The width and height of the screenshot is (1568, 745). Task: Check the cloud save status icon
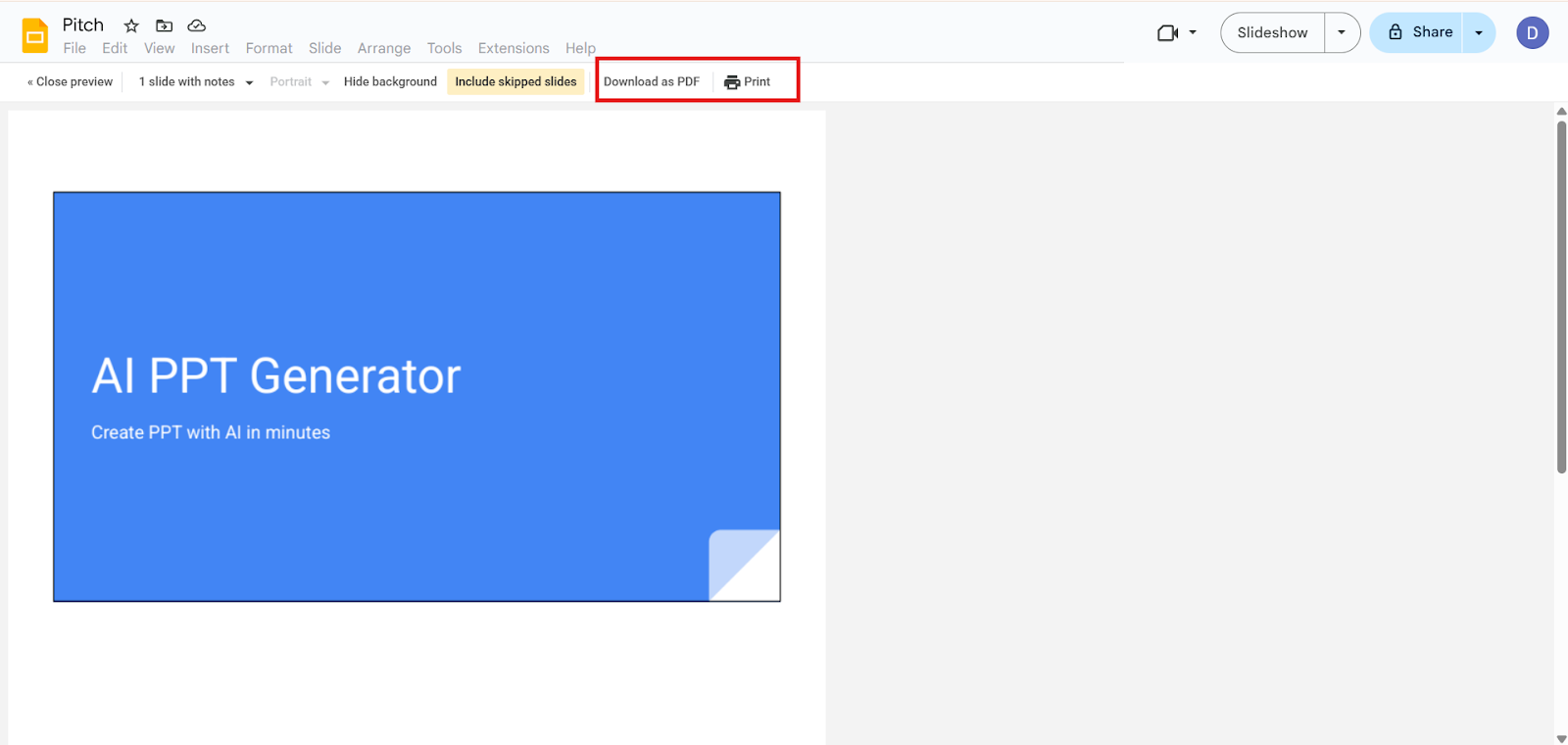pyautogui.click(x=197, y=25)
